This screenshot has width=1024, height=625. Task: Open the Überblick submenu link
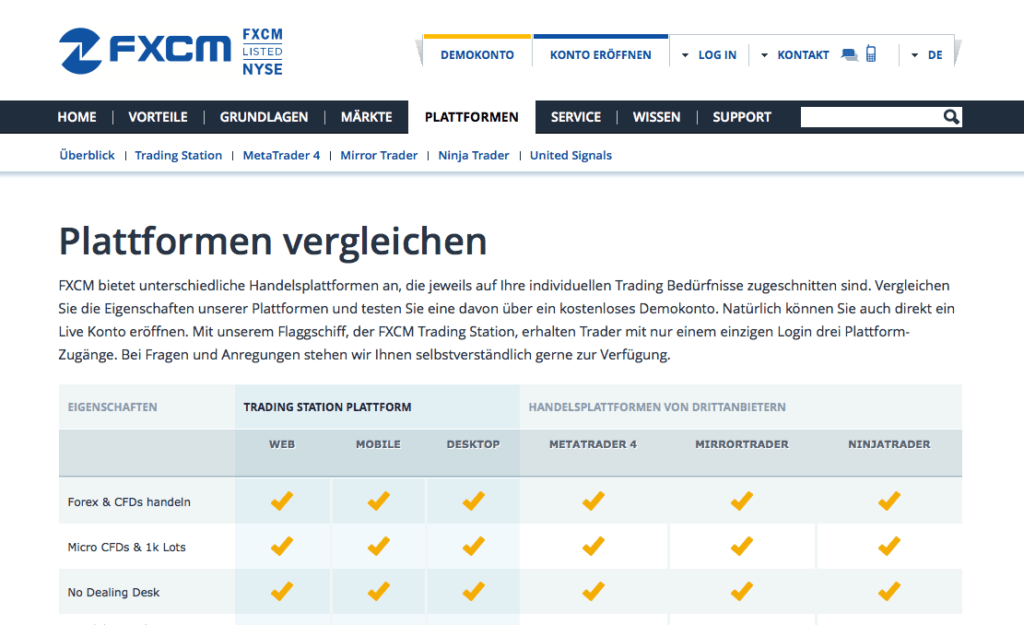point(87,155)
